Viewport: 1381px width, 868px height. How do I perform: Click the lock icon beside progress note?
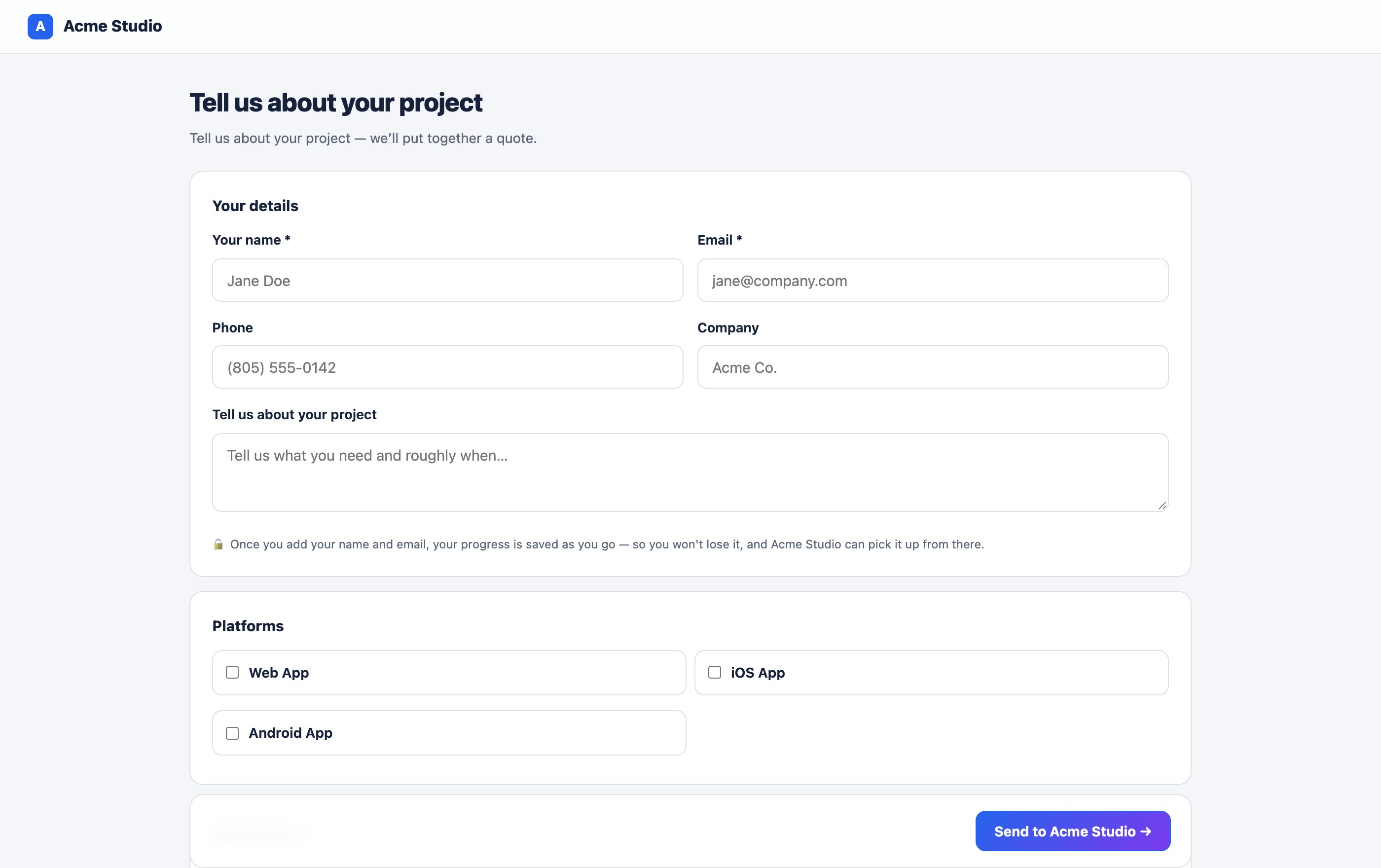(x=218, y=544)
